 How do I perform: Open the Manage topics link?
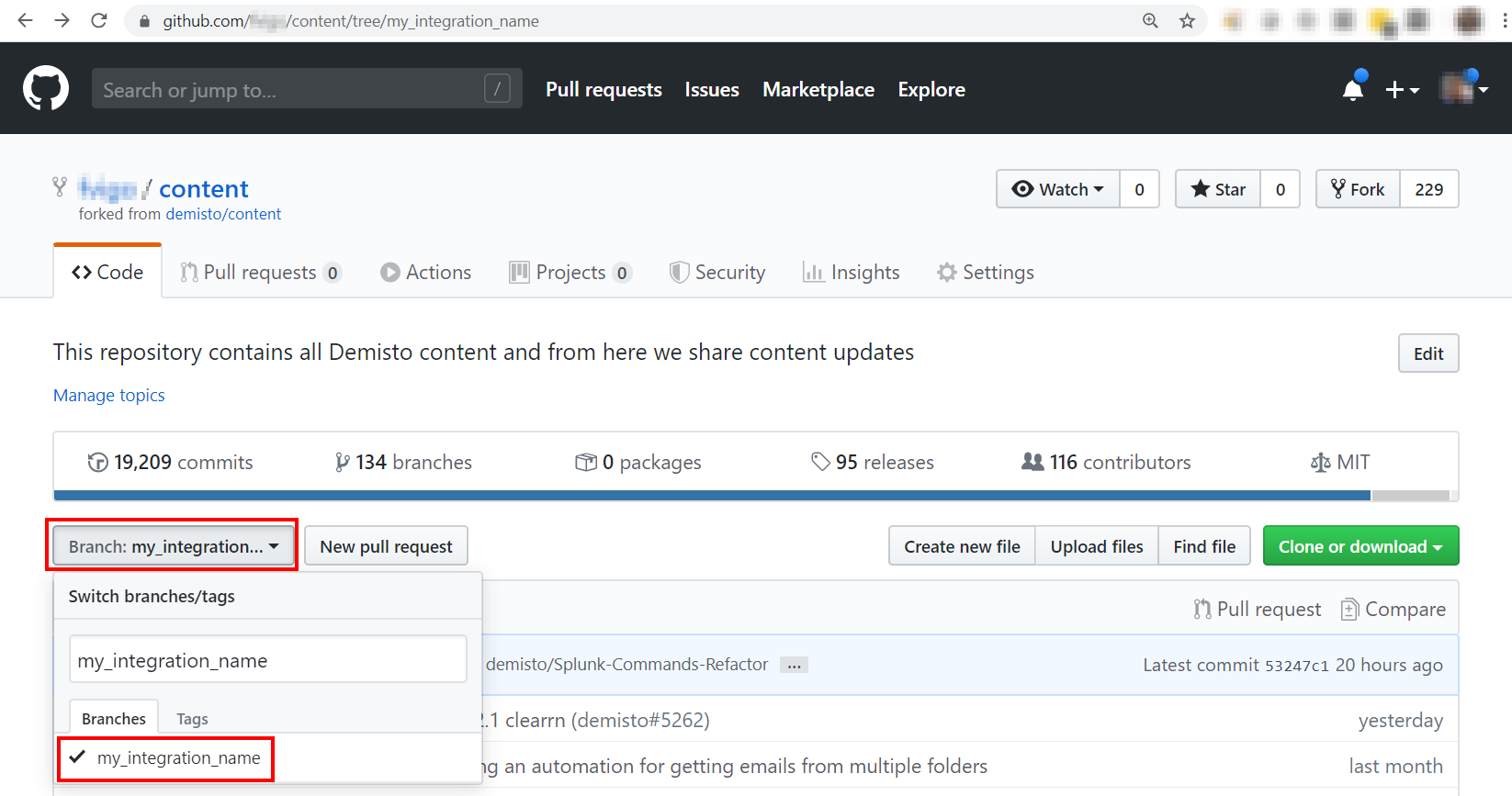[109, 396]
